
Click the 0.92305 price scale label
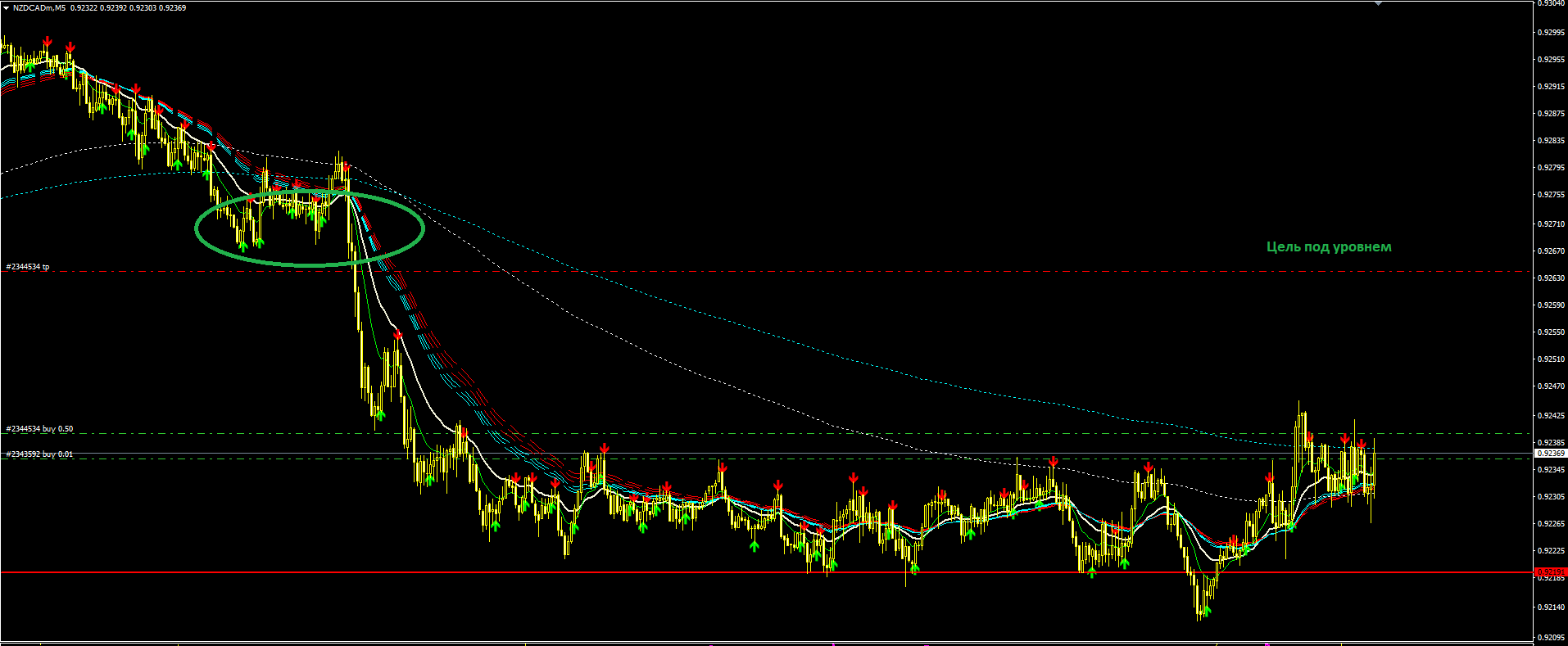[x=1550, y=497]
